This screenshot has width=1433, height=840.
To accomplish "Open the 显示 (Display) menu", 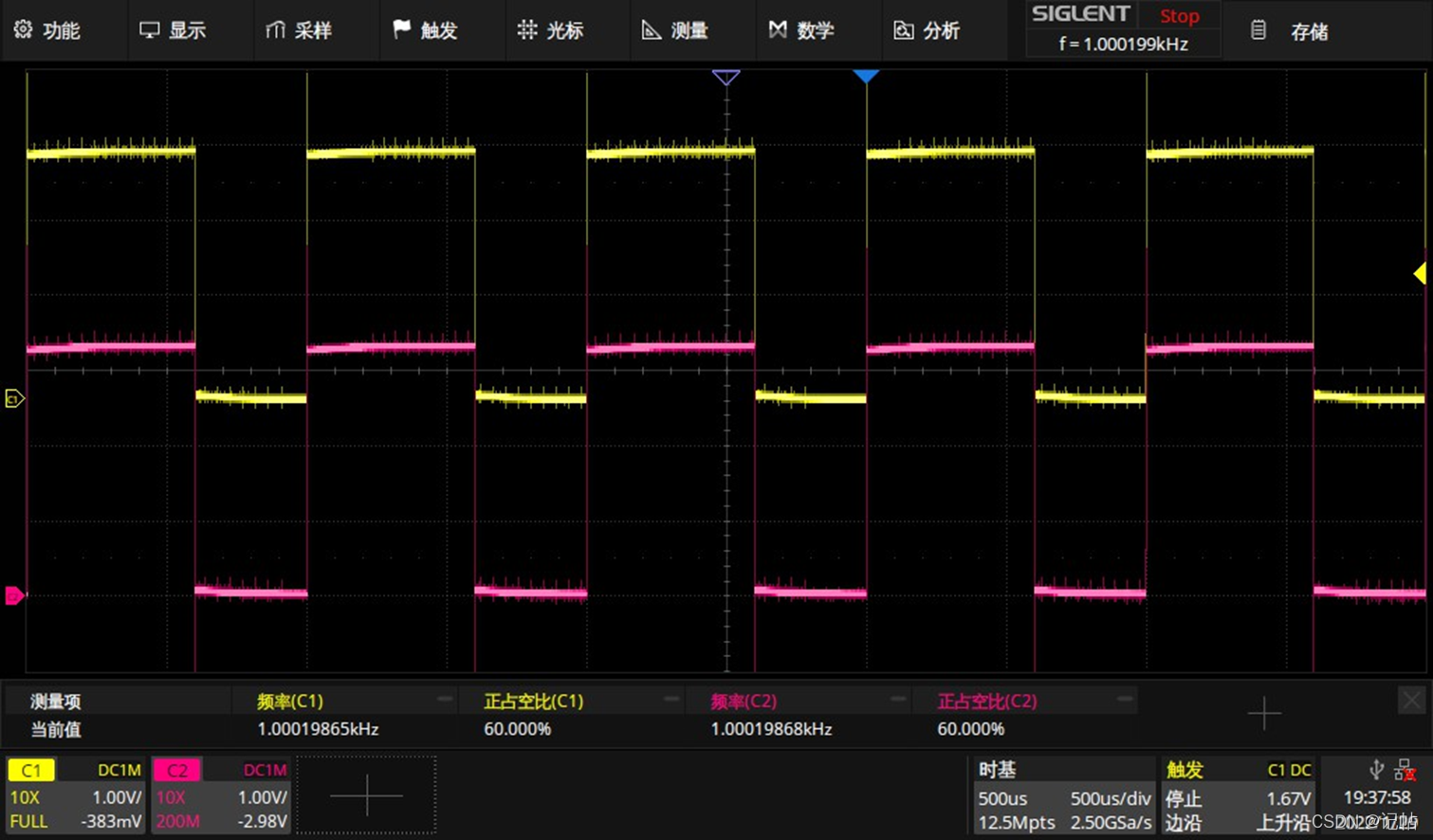I will pos(174,30).
